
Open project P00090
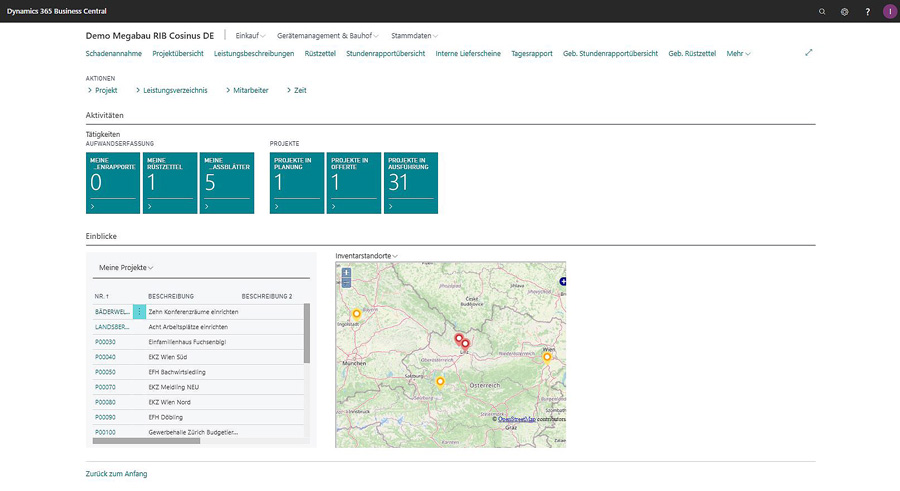pyautogui.click(x=105, y=417)
